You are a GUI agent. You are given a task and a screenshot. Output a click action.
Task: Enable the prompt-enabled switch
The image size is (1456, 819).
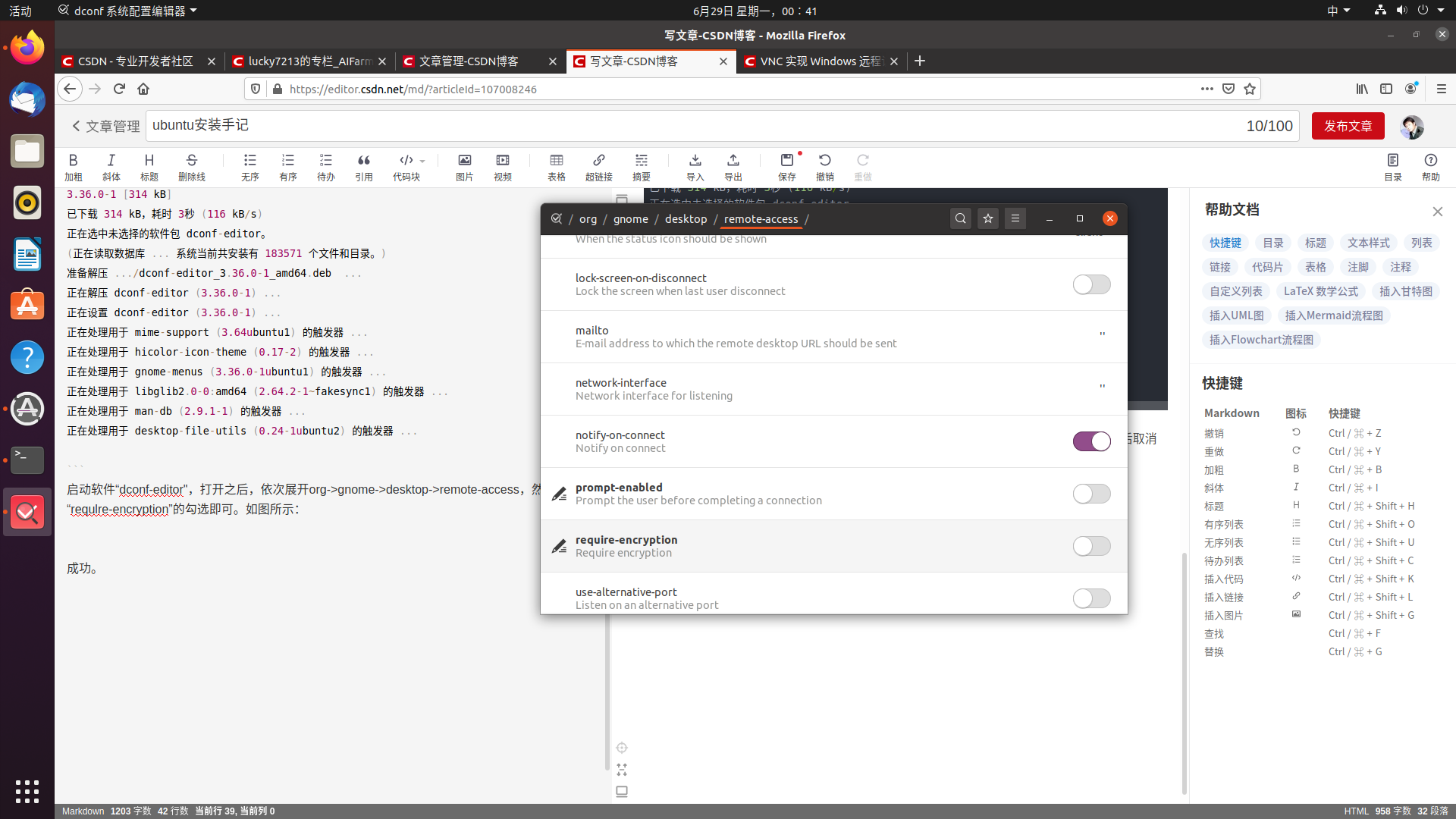[x=1091, y=494]
